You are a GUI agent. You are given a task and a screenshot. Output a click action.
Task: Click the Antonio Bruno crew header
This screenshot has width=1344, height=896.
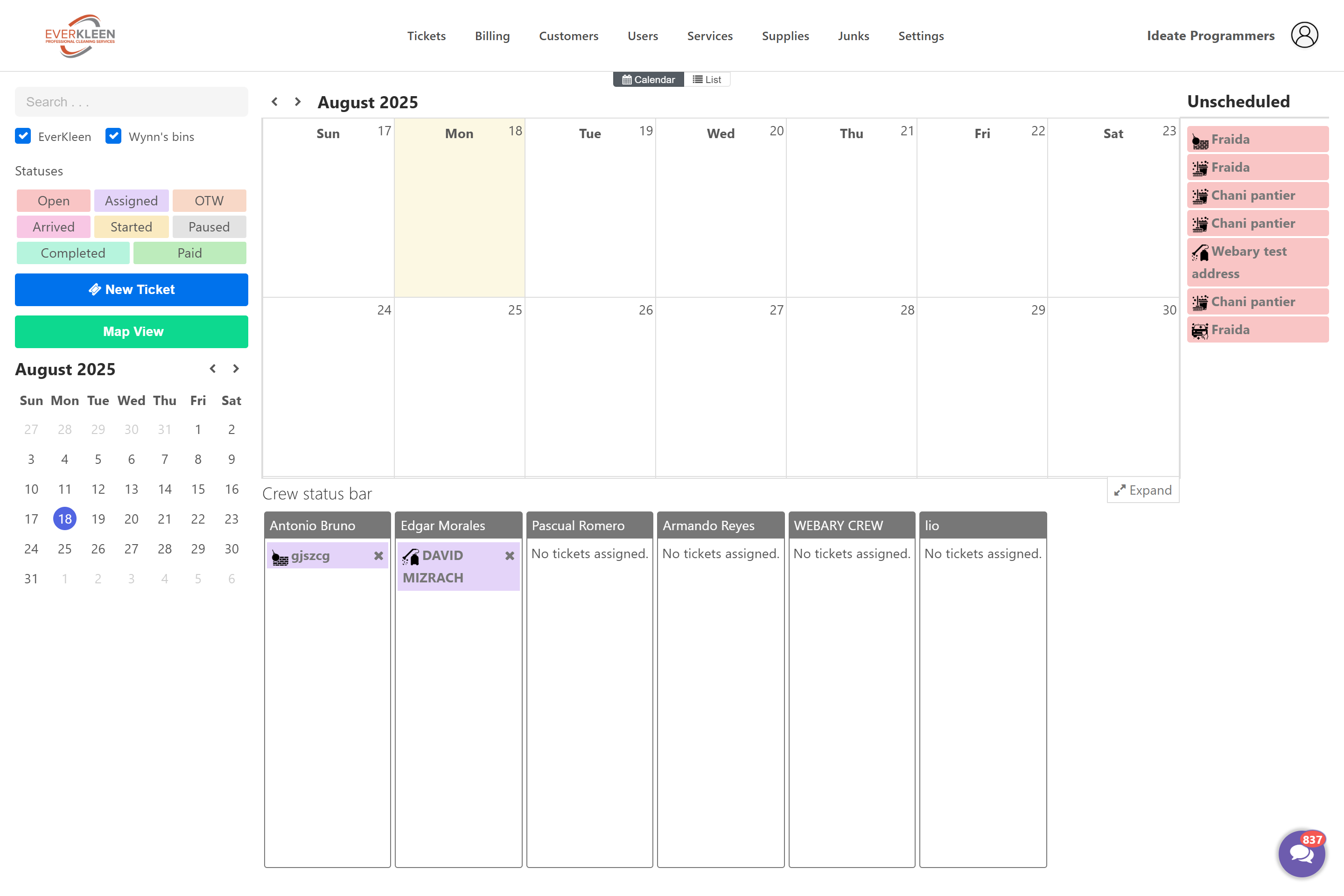coord(328,525)
